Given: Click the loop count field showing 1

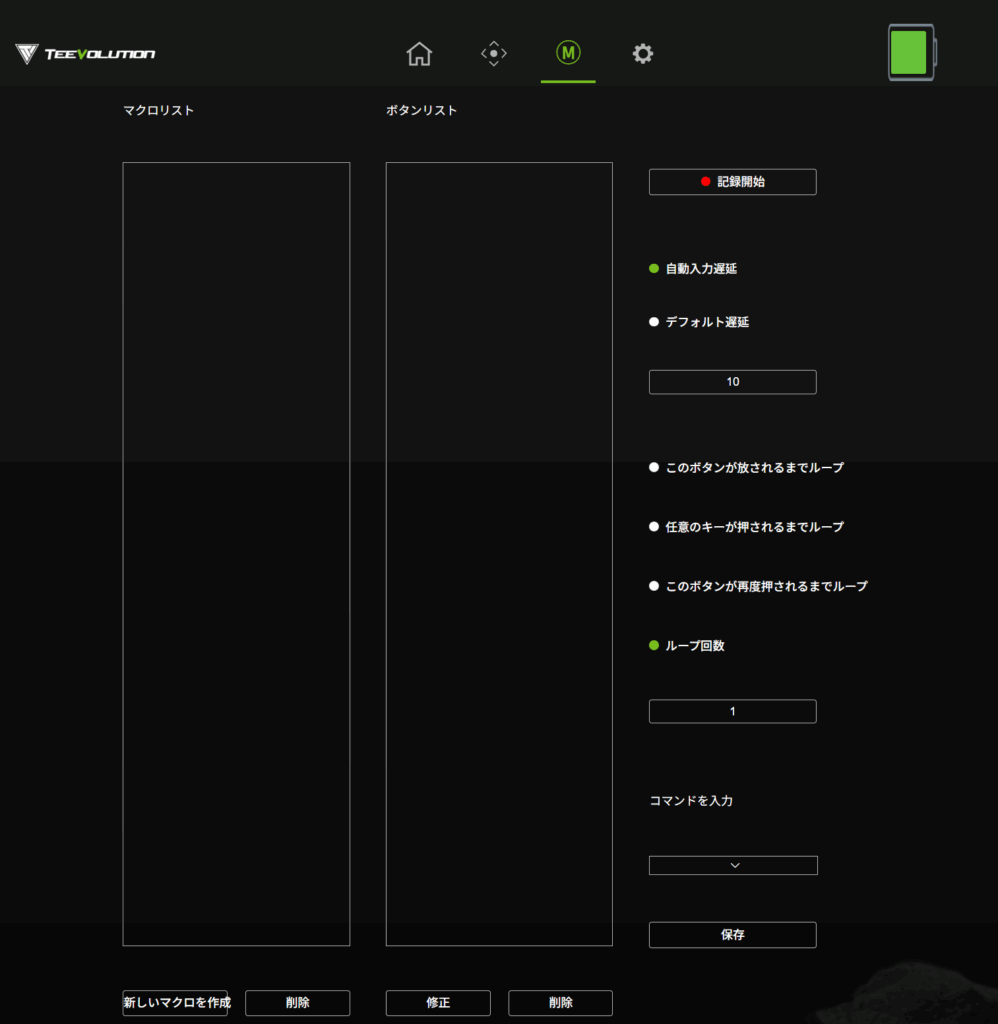Looking at the screenshot, I should point(732,711).
